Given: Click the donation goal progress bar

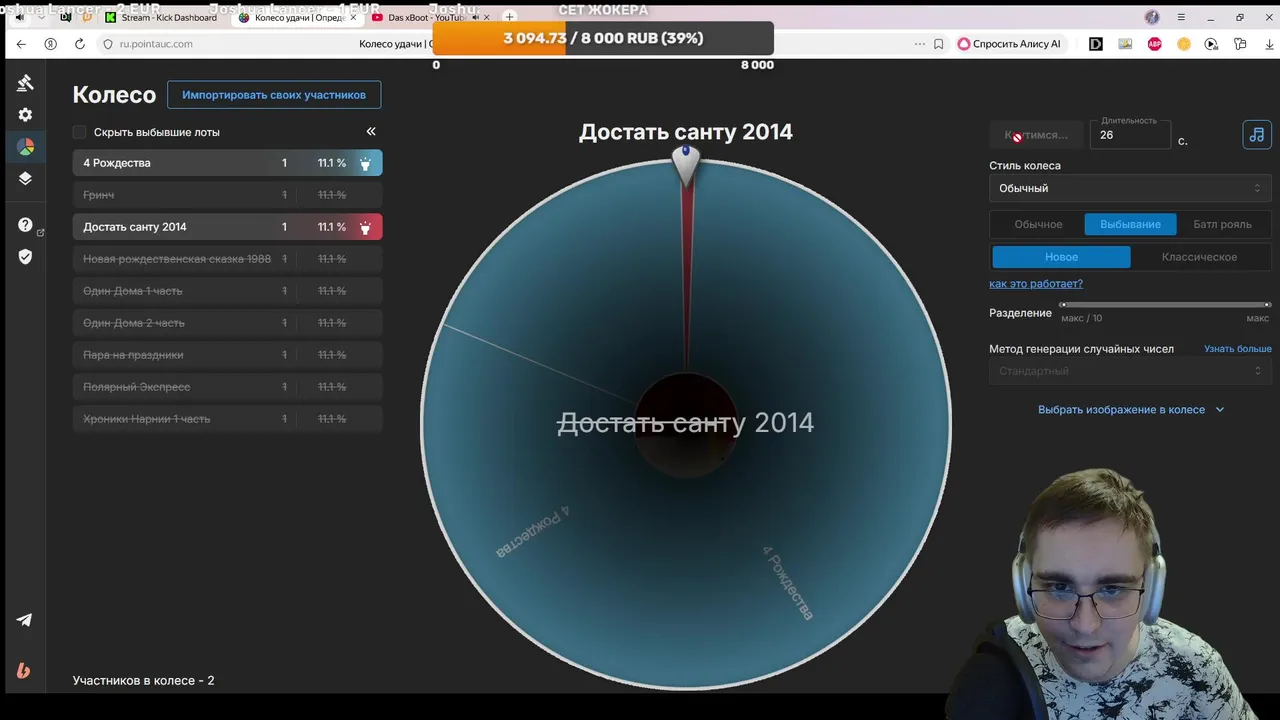Looking at the screenshot, I should tap(603, 38).
